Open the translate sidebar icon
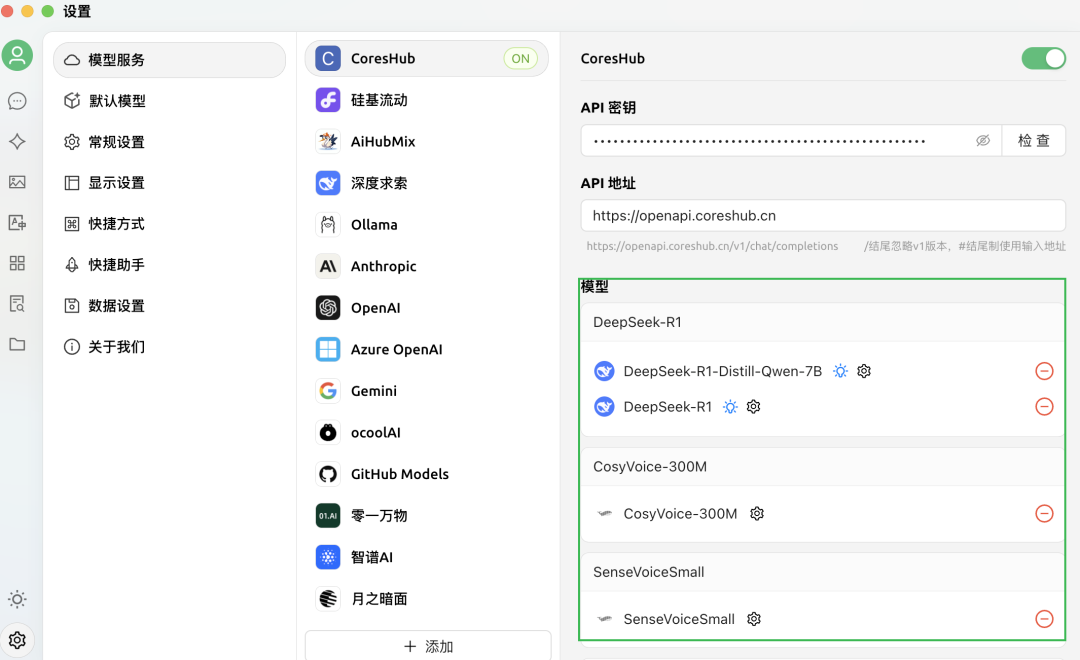This screenshot has width=1080, height=660. pyautogui.click(x=17, y=223)
